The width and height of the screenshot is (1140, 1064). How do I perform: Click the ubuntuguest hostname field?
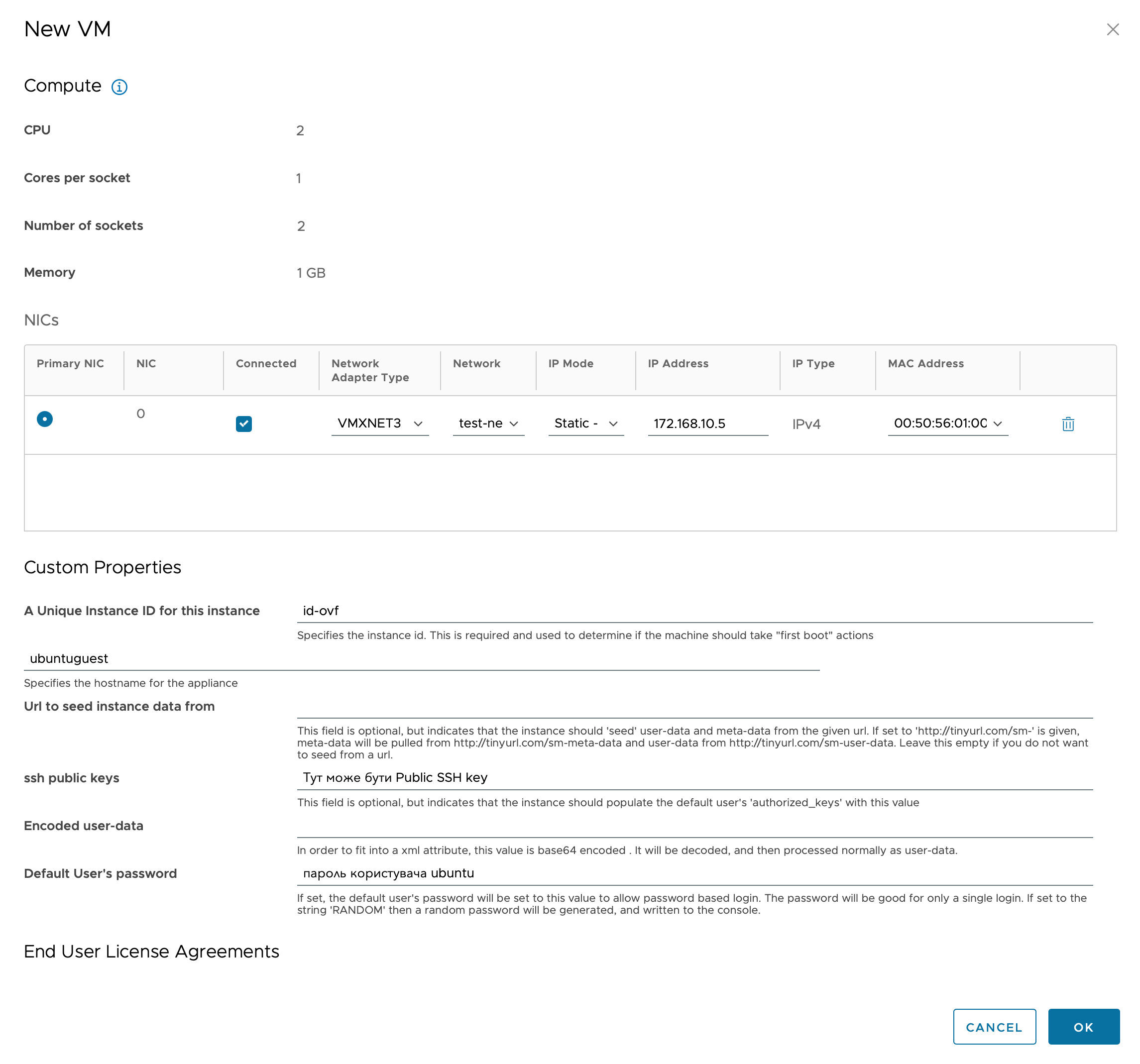[422, 658]
